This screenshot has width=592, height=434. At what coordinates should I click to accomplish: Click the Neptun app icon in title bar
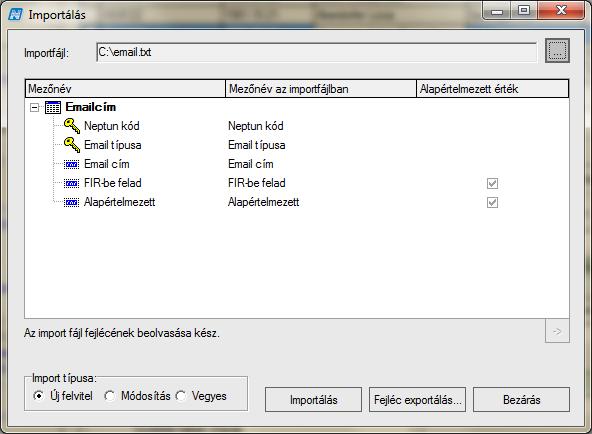click(15, 15)
